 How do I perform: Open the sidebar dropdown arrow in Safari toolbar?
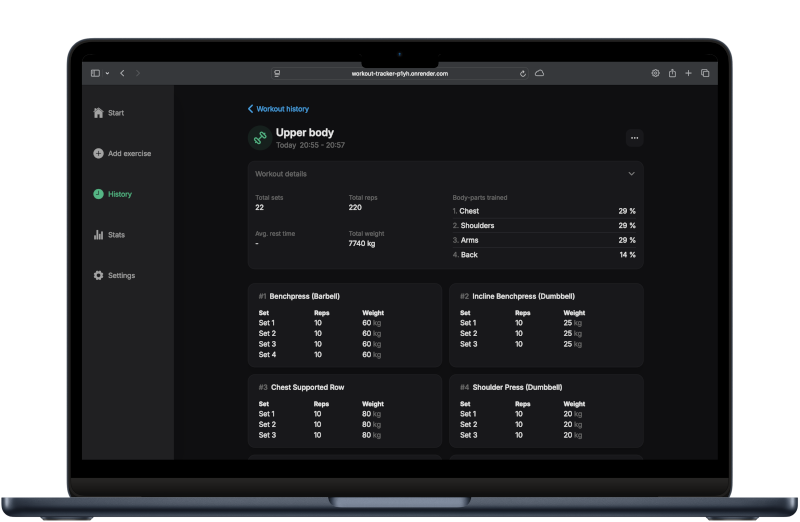(107, 73)
